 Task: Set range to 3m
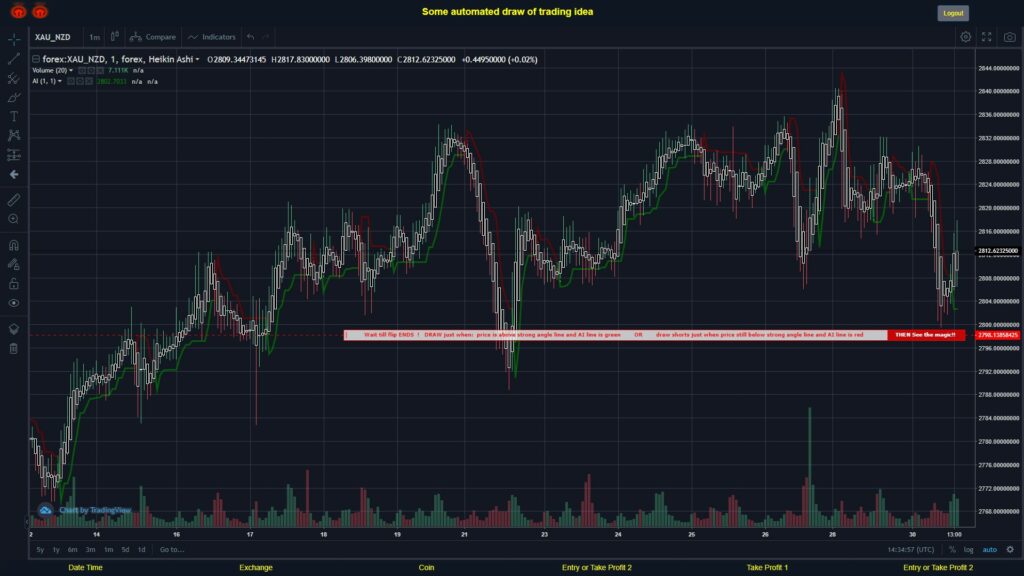[91, 550]
